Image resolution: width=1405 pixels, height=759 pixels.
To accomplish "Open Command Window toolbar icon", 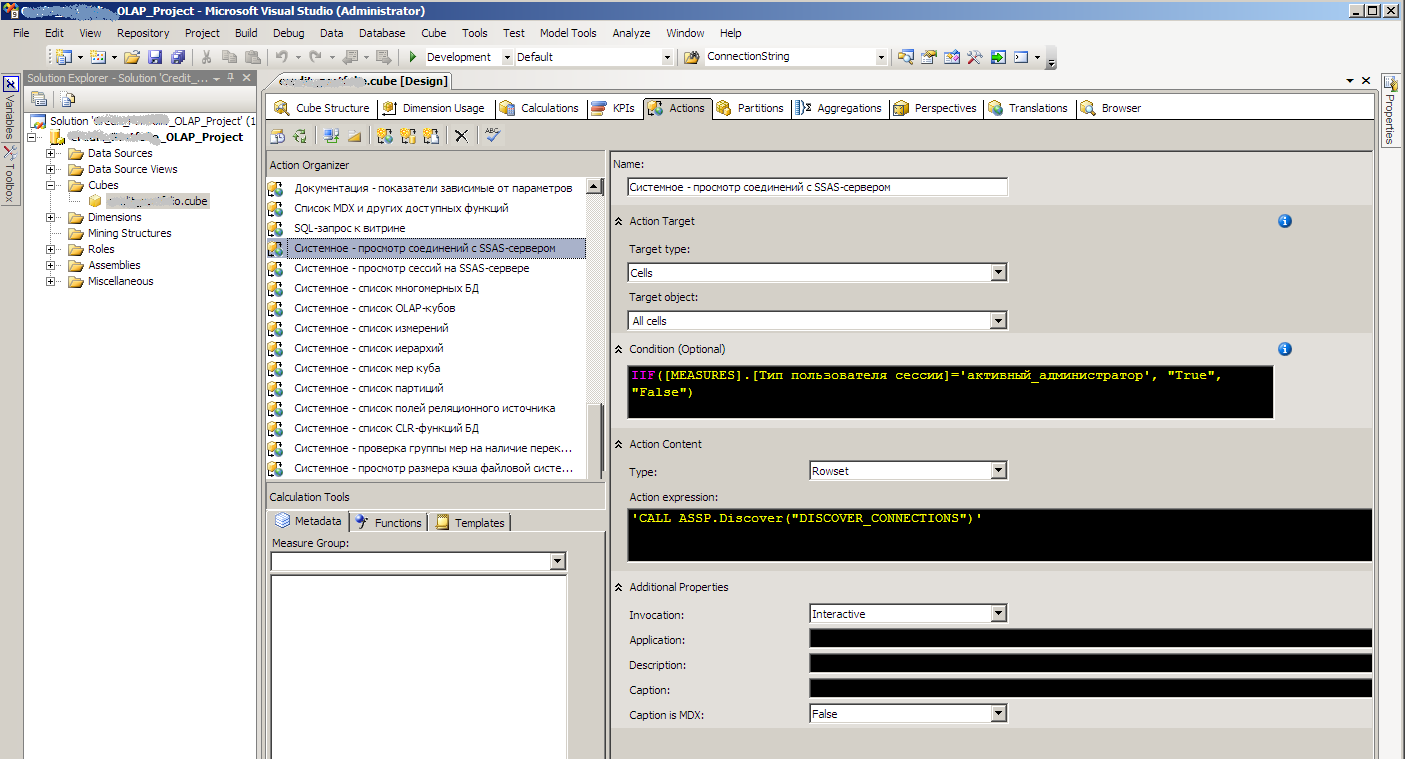I will pos(1021,58).
